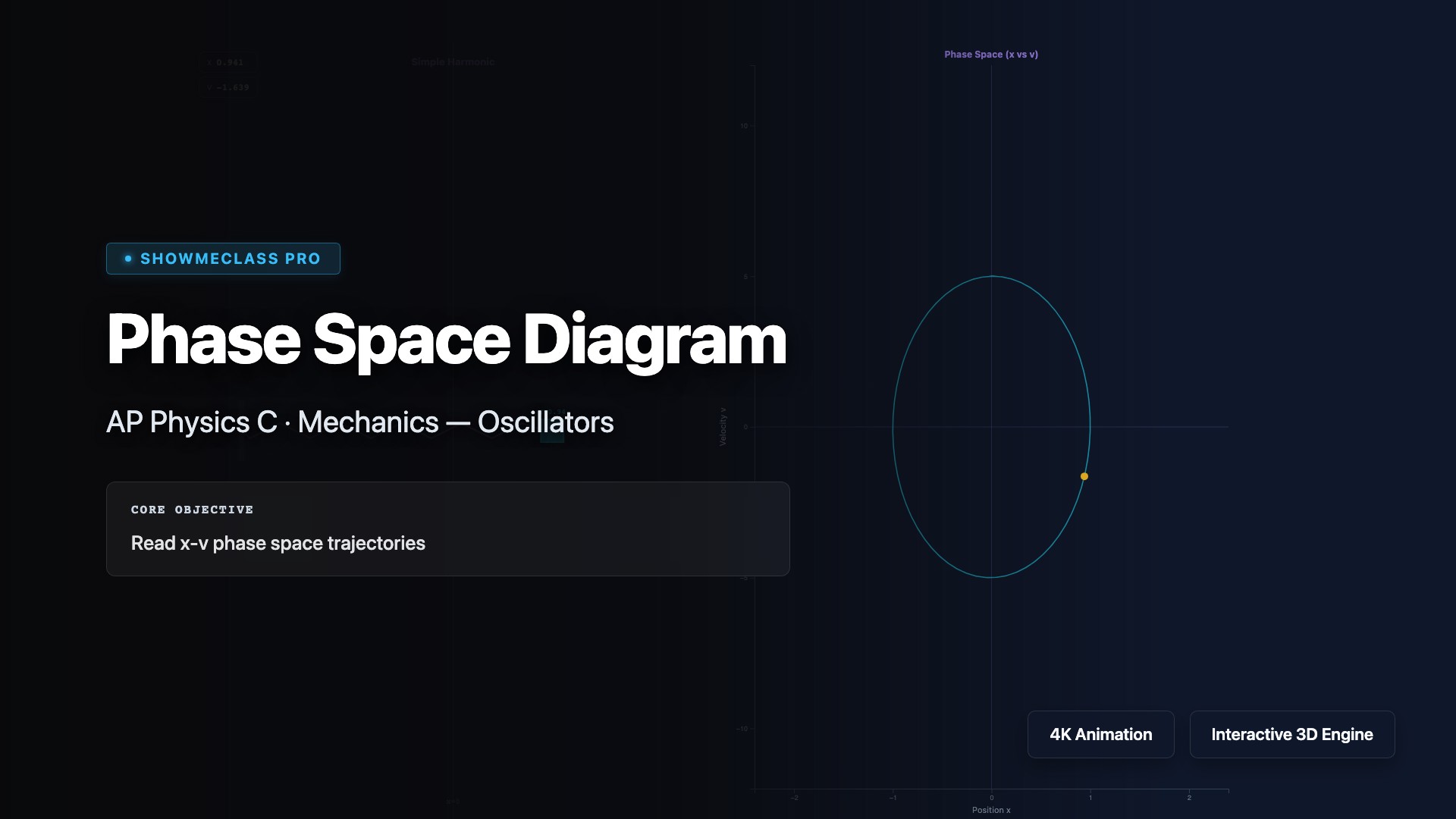Click the blue dot in SHOWMECLASS badge
Image resolution: width=1456 pixels, height=819 pixels.
point(128,259)
